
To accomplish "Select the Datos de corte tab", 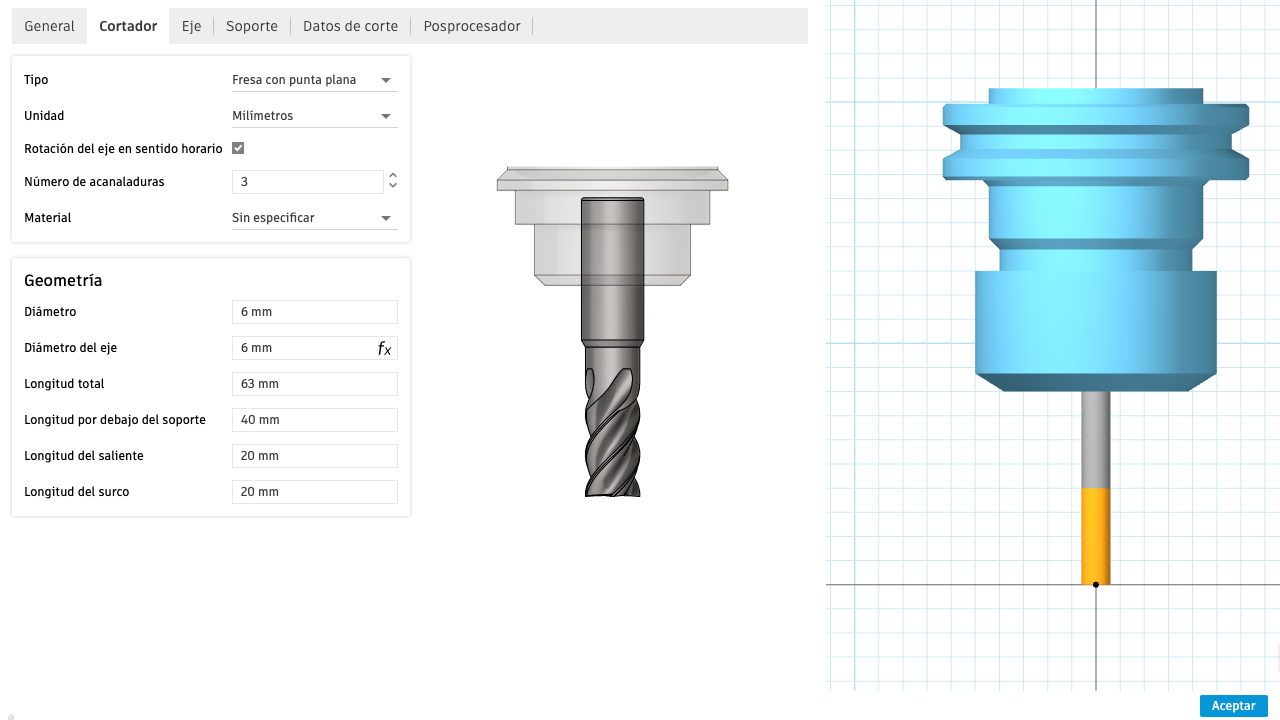I will (x=350, y=26).
